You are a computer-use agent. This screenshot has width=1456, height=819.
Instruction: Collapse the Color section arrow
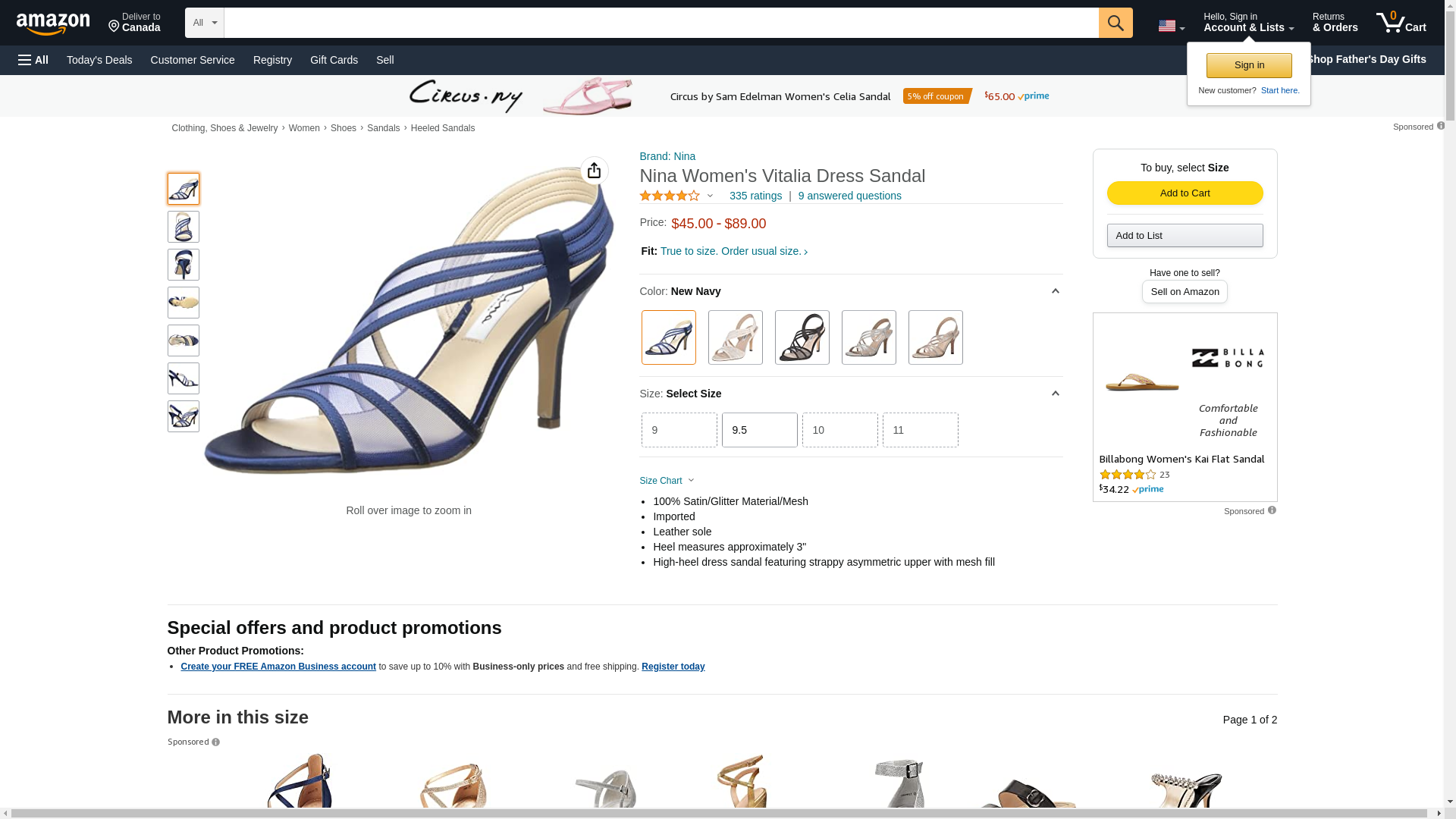pyautogui.click(x=1055, y=291)
